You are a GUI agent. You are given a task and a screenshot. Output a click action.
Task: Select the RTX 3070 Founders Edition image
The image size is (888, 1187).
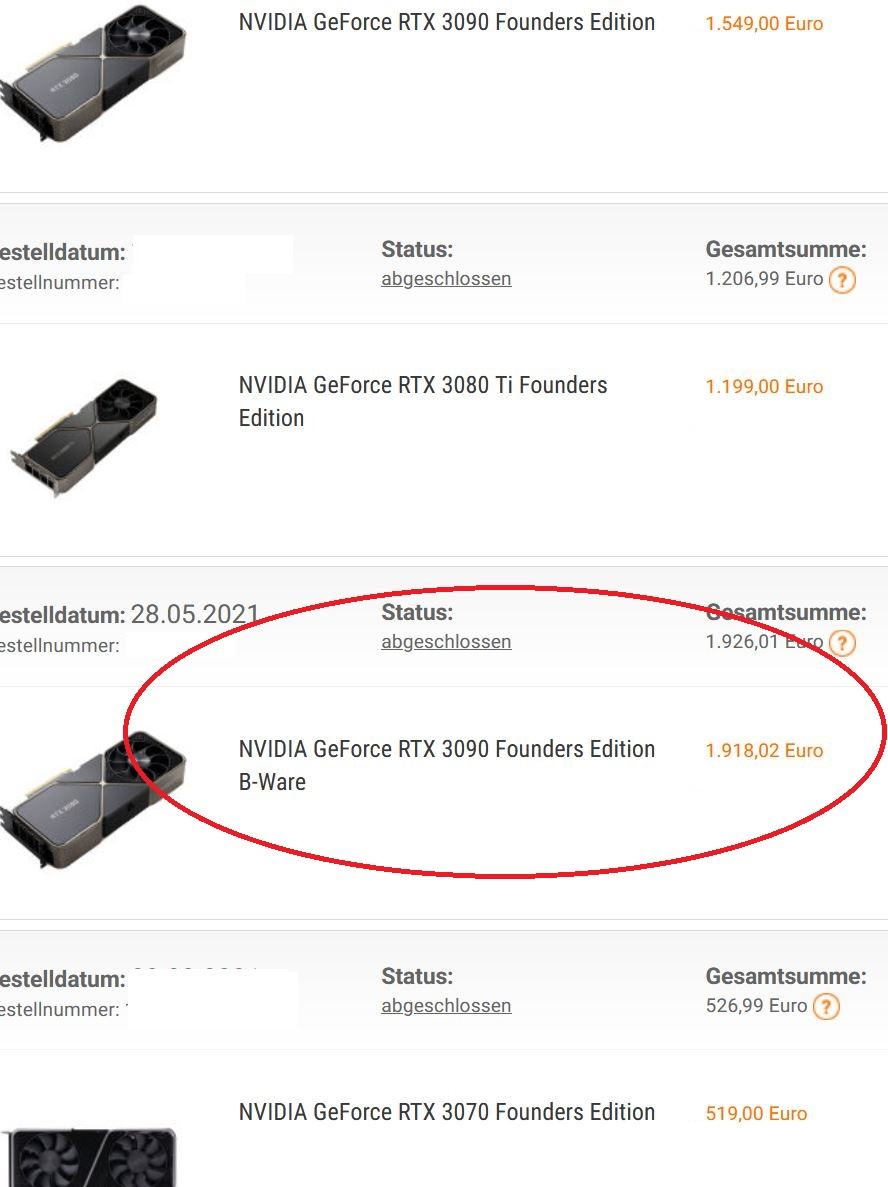tap(90, 1155)
